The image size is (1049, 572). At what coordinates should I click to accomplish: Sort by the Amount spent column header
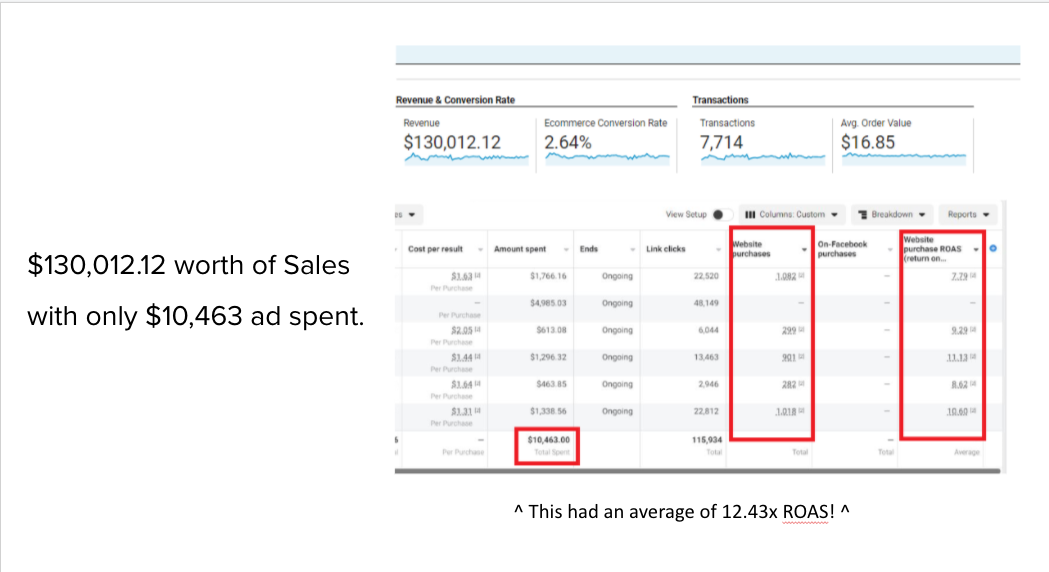click(x=521, y=249)
